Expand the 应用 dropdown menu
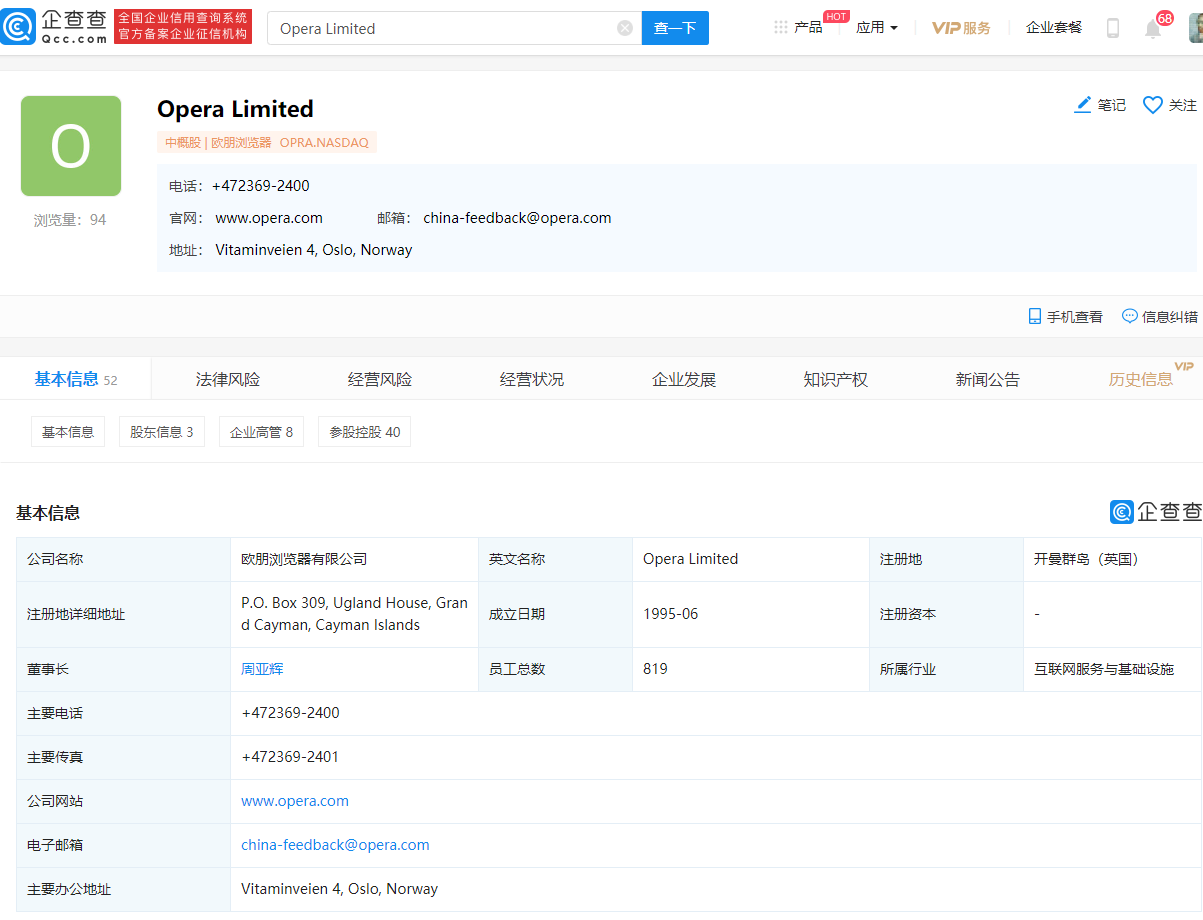Image resolution: width=1203 pixels, height=920 pixels. pos(877,28)
